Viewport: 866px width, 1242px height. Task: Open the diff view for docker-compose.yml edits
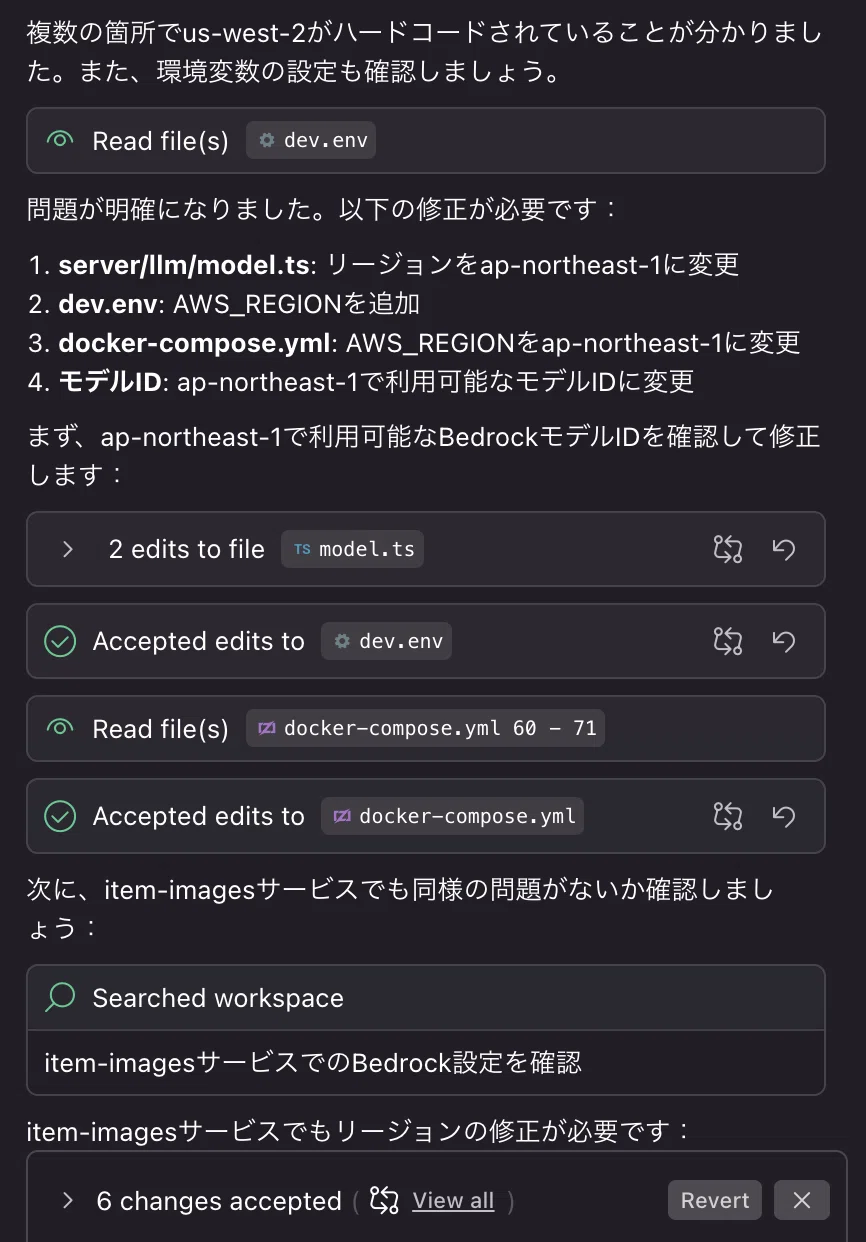click(x=727, y=816)
